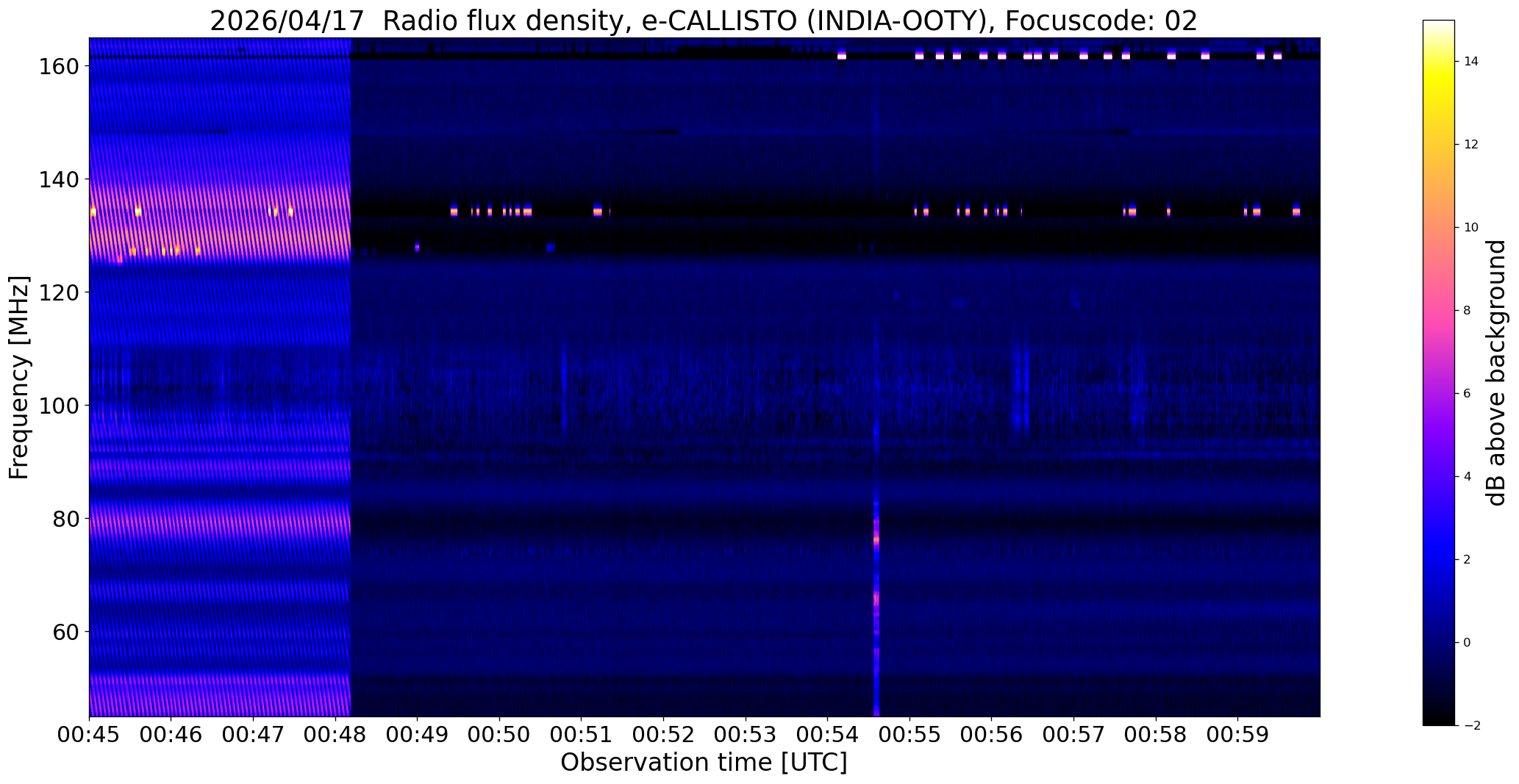Click the bright 134 MHz marker just before 00:51:15
Screen dimensions: 1519x784
pos(597,212)
